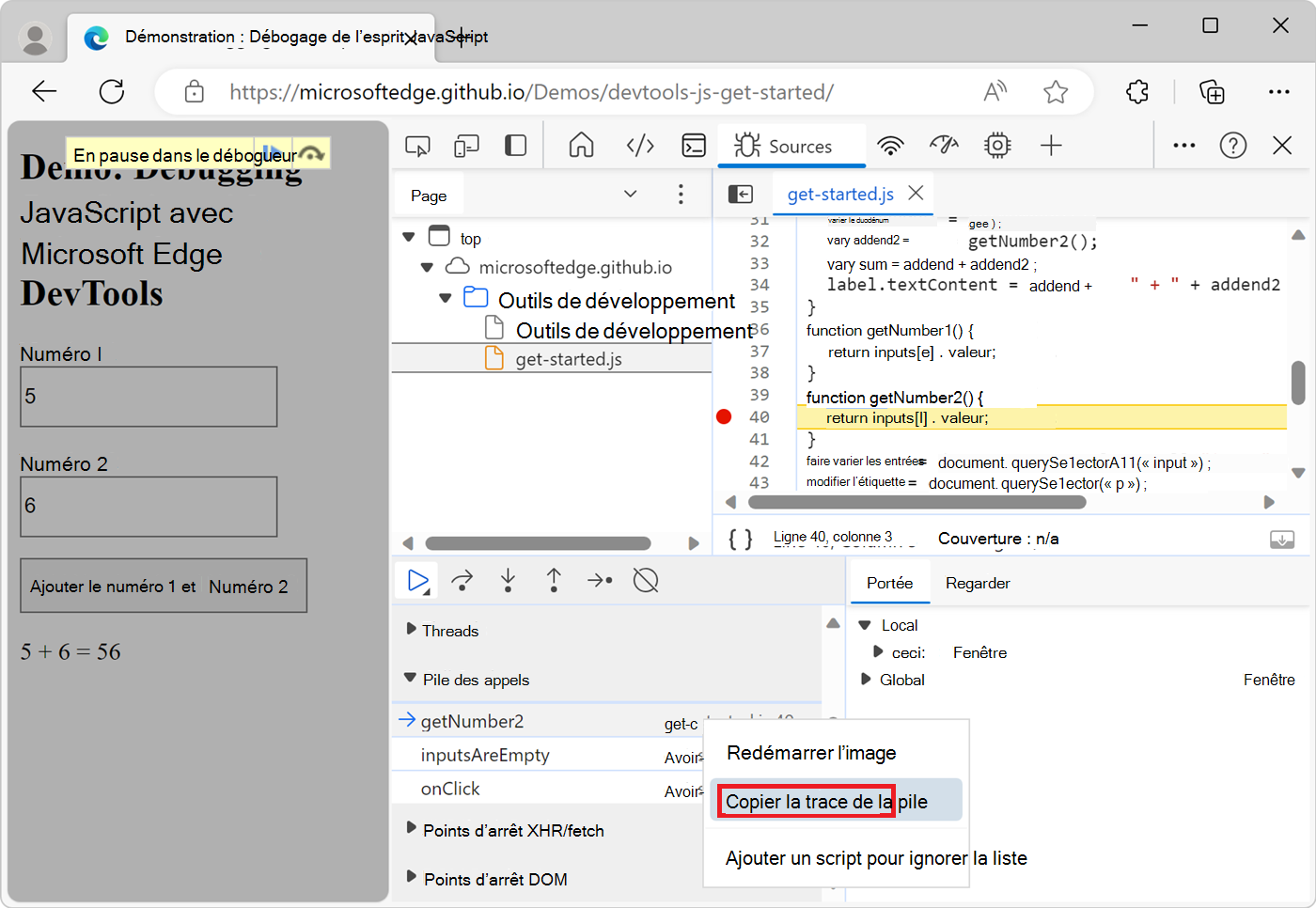Collapse the Local scope section
Image resolution: width=1316 pixels, height=908 pixels.
(865, 625)
